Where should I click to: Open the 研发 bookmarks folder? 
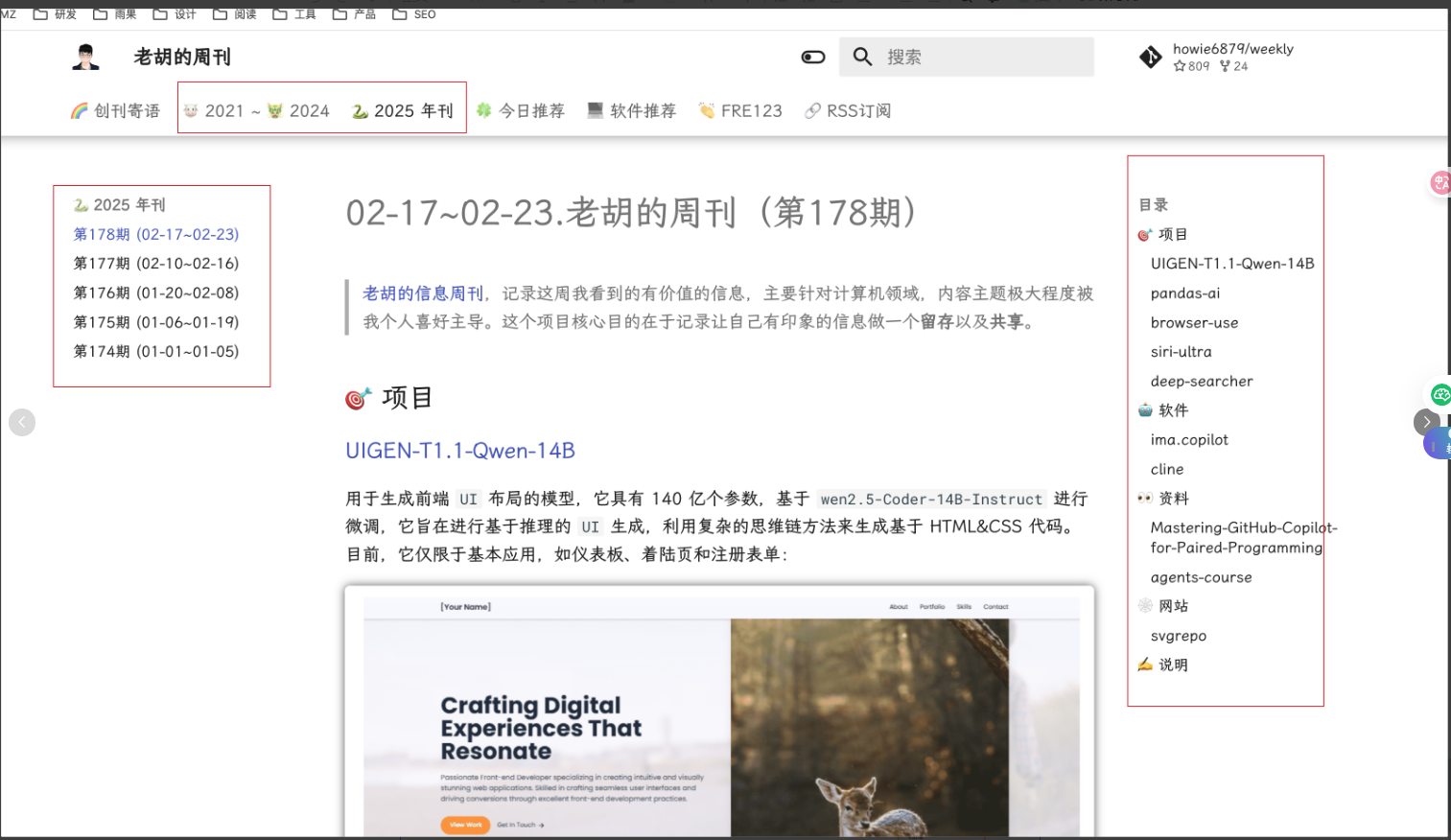[55, 14]
